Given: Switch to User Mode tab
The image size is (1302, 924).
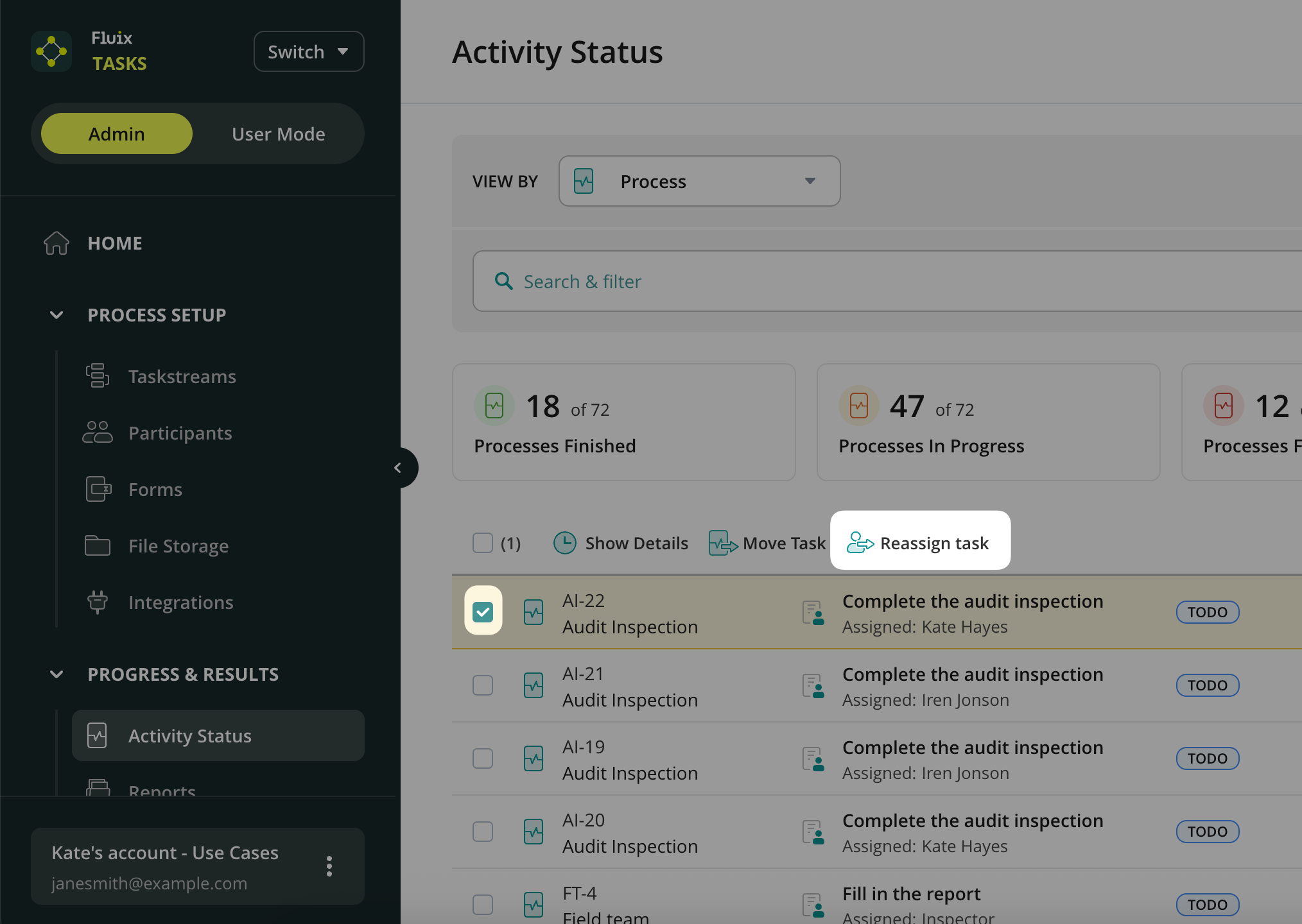Looking at the screenshot, I should pos(278,134).
